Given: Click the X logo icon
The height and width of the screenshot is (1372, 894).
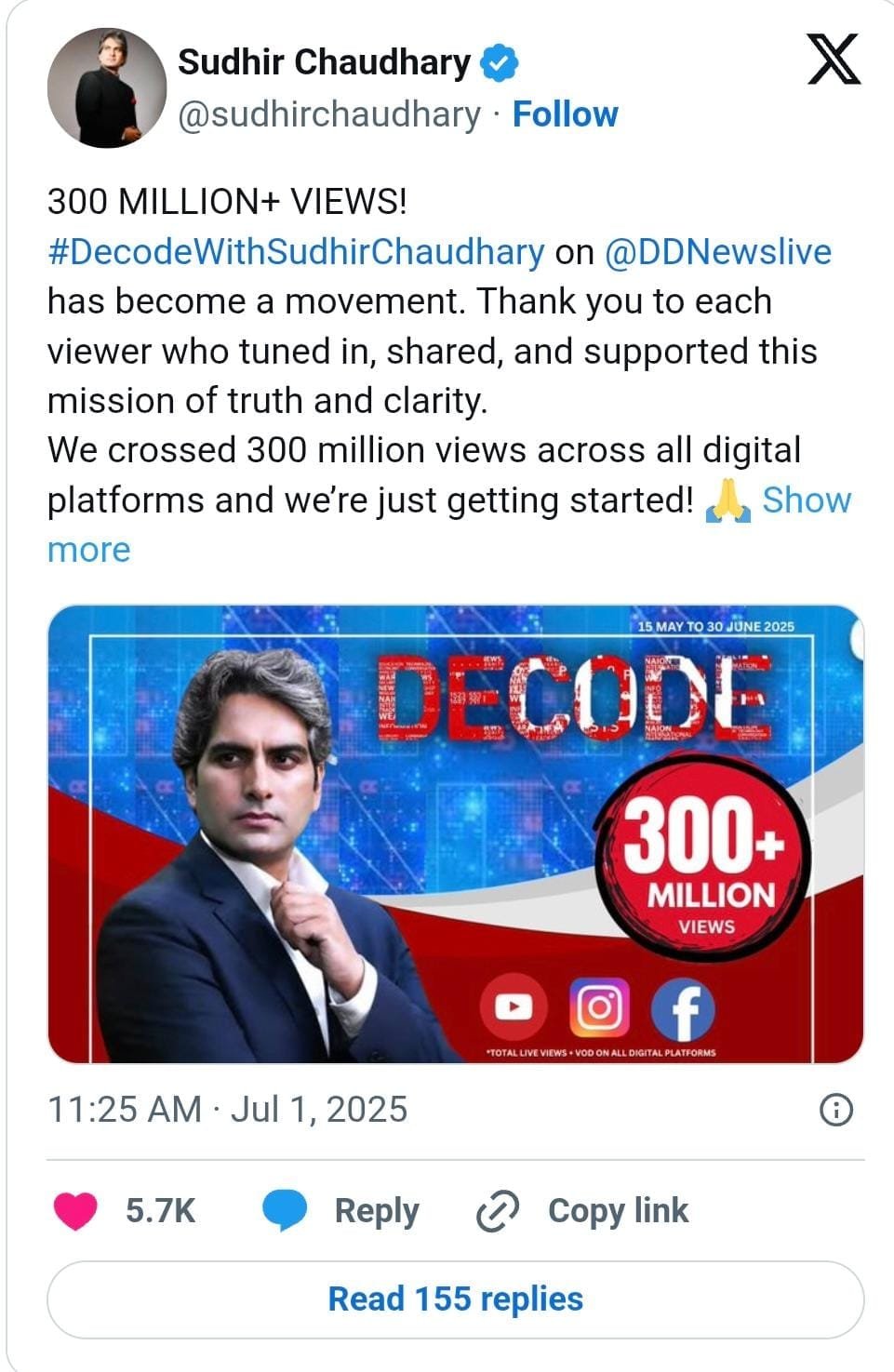Looking at the screenshot, I should [833, 60].
